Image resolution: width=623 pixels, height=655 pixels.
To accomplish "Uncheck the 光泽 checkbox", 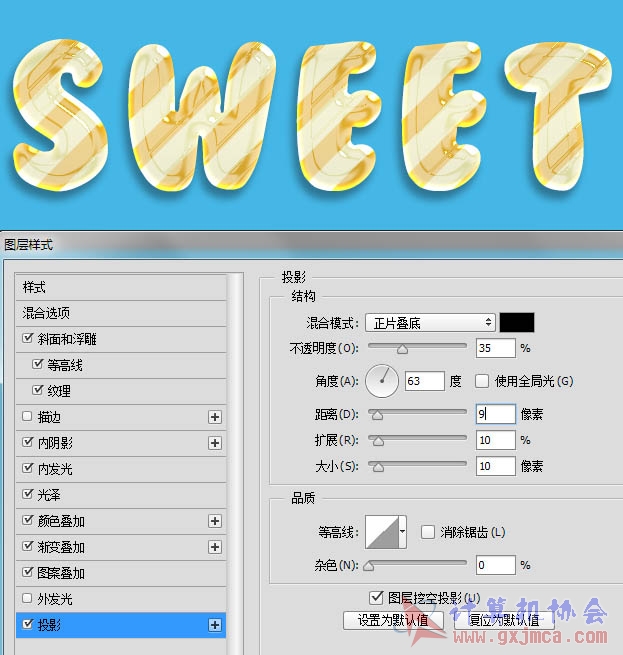I will tap(28, 494).
